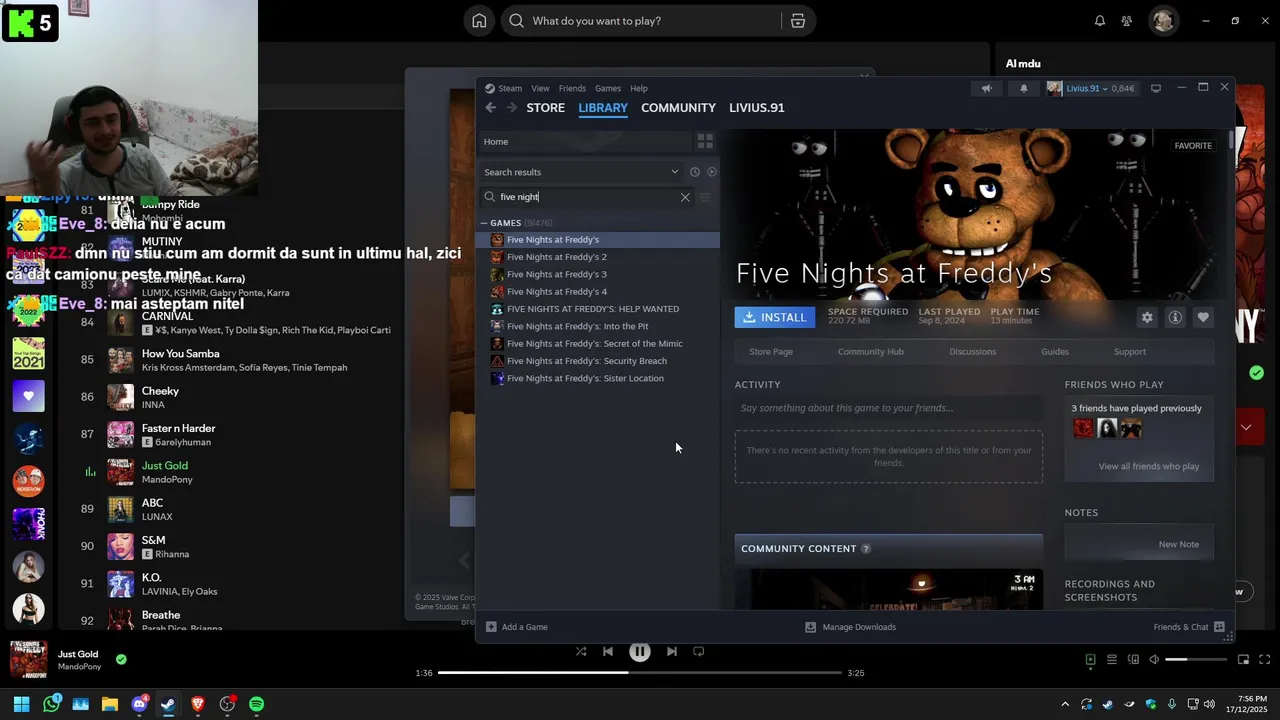Open Steam from the taskbar
This screenshot has width=1280, height=720.
tap(168, 704)
